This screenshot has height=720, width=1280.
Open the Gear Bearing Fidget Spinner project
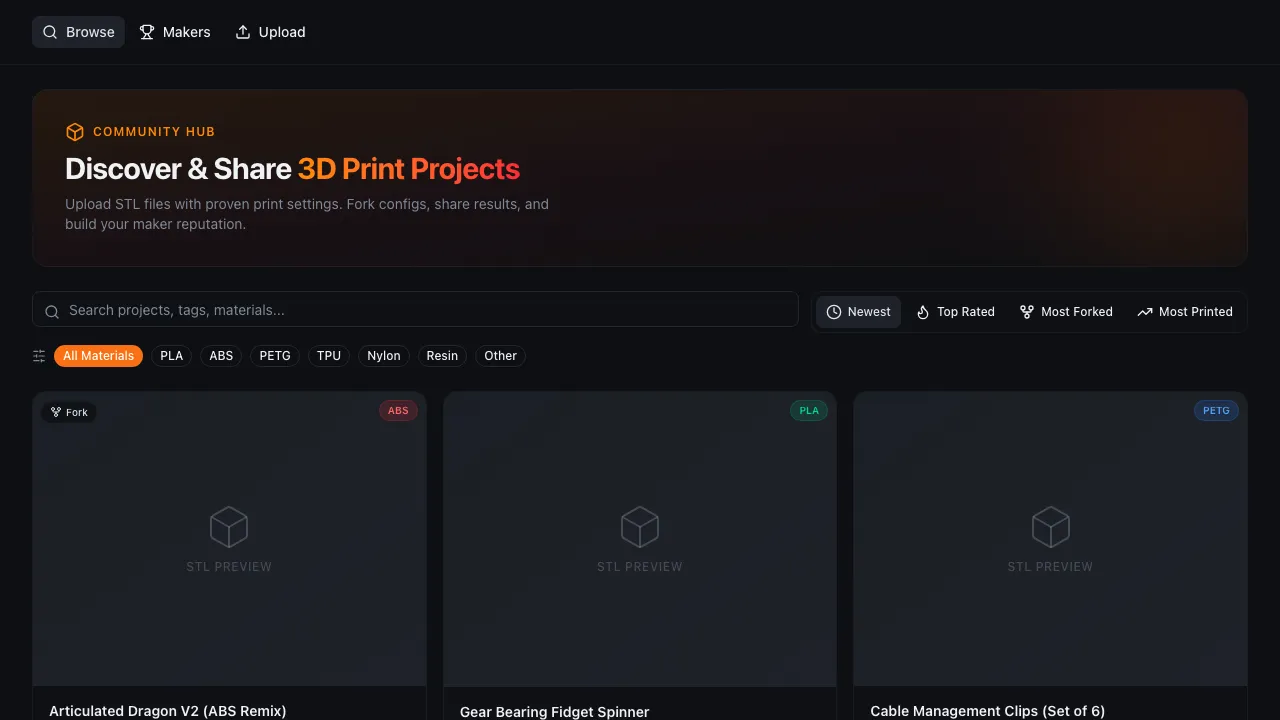coord(554,711)
